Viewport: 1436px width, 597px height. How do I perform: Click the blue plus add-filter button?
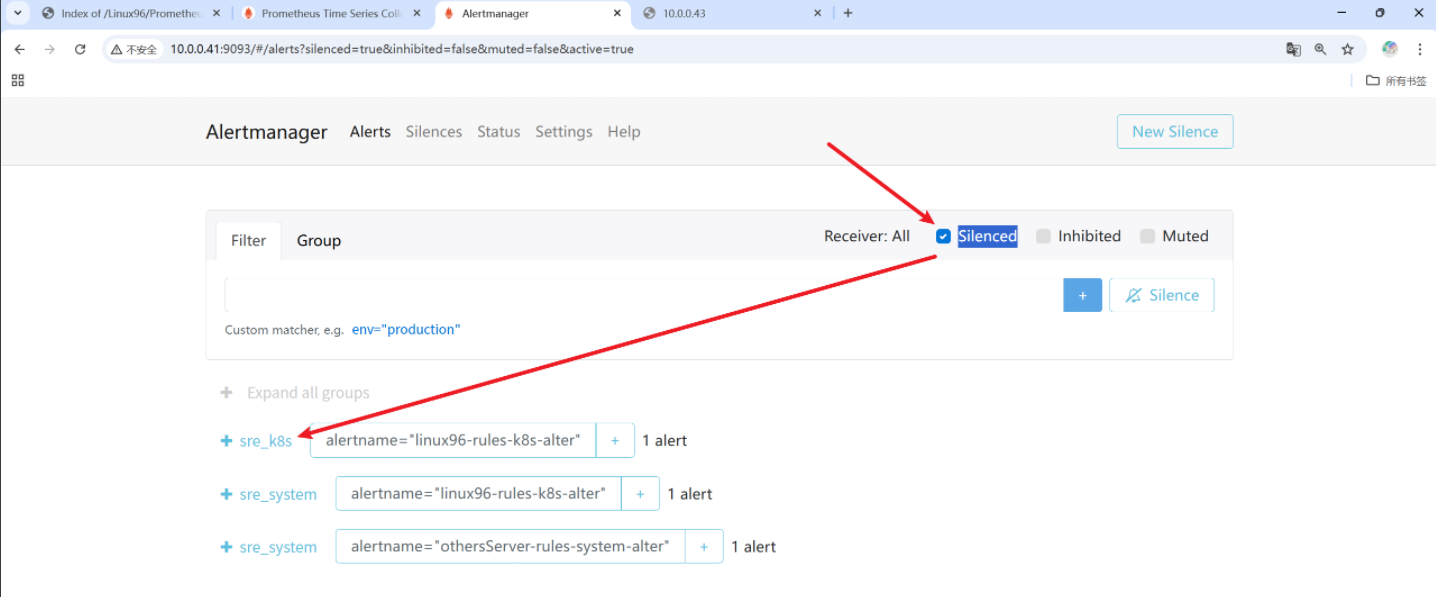pyautogui.click(x=1082, y=295)
